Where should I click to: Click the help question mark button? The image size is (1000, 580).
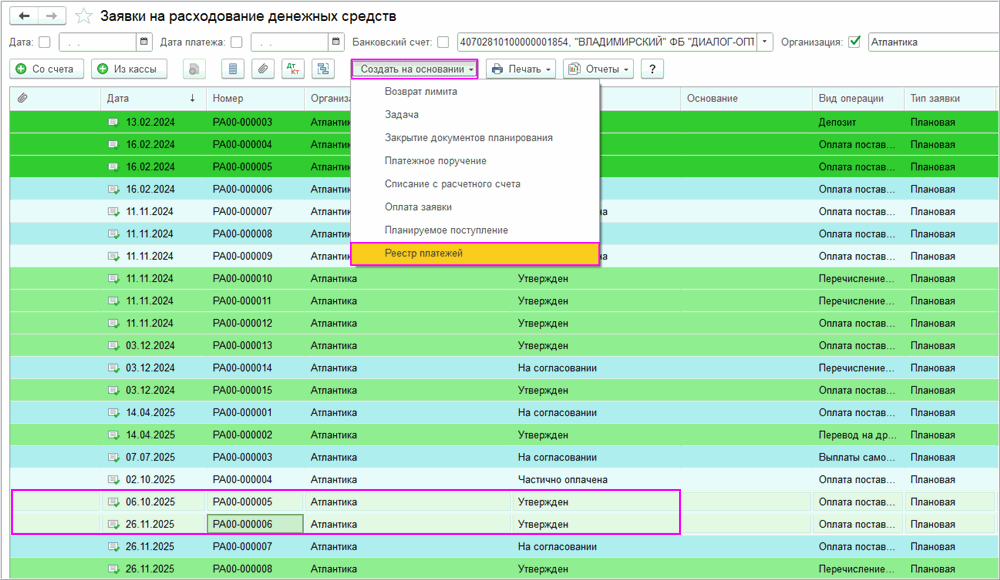pyautogui.click(x=653, y=69)
